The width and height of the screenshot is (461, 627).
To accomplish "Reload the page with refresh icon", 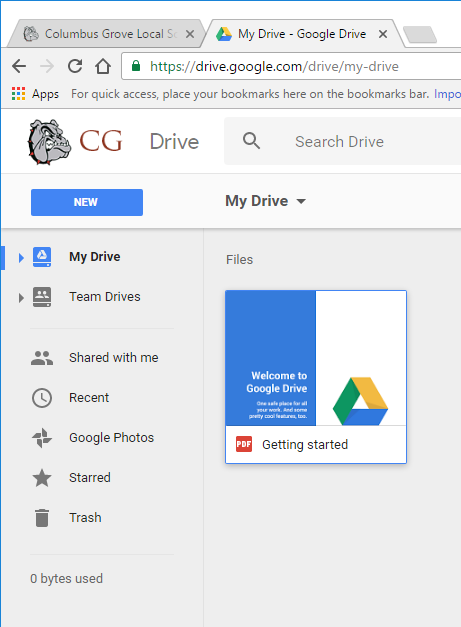I will click(x=75, y=66).
